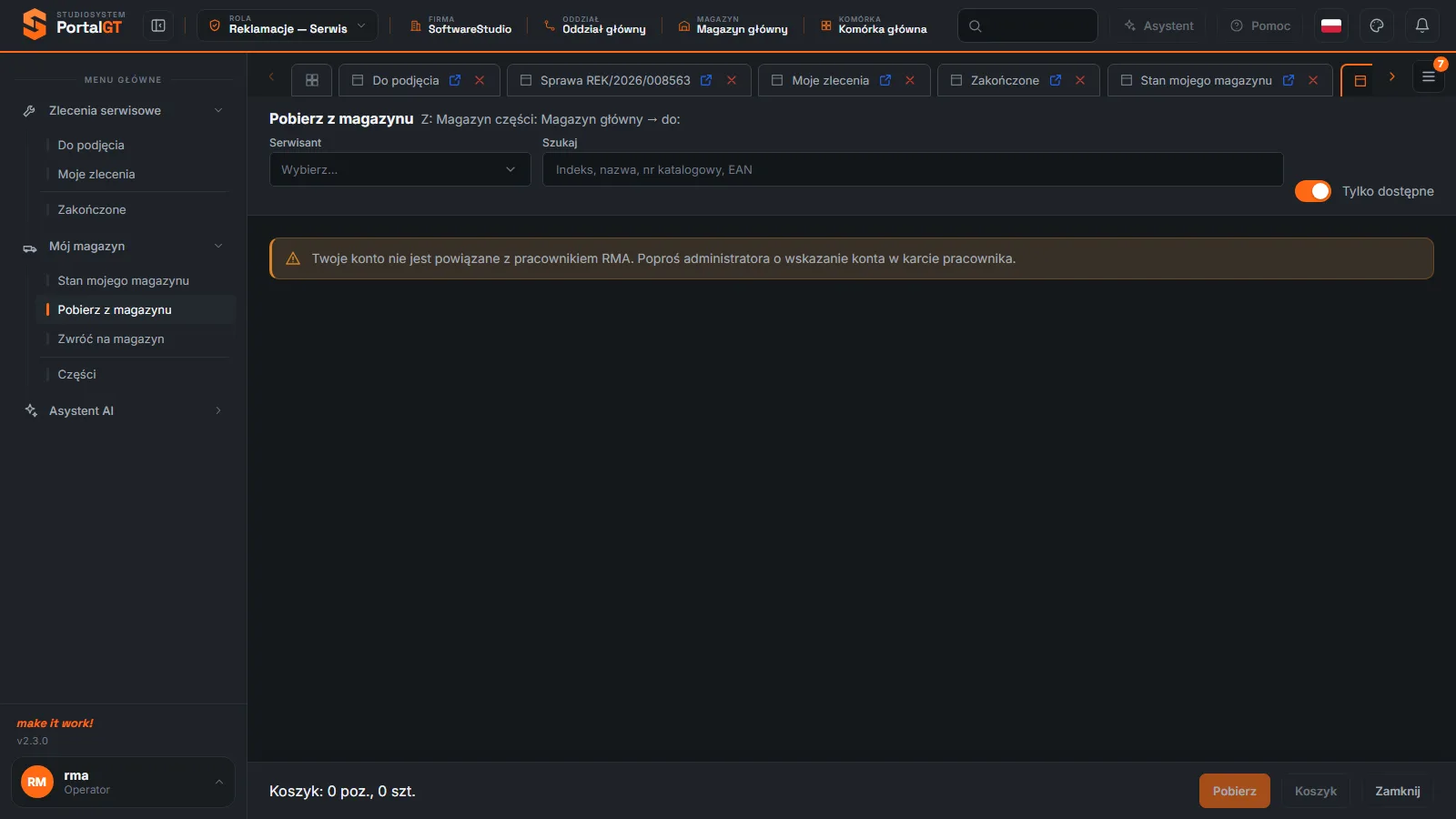Open the Rola Reklamacje — Serwis dropdown
This screenshot has height=819, width=1456.
click(x=288, y=25)
